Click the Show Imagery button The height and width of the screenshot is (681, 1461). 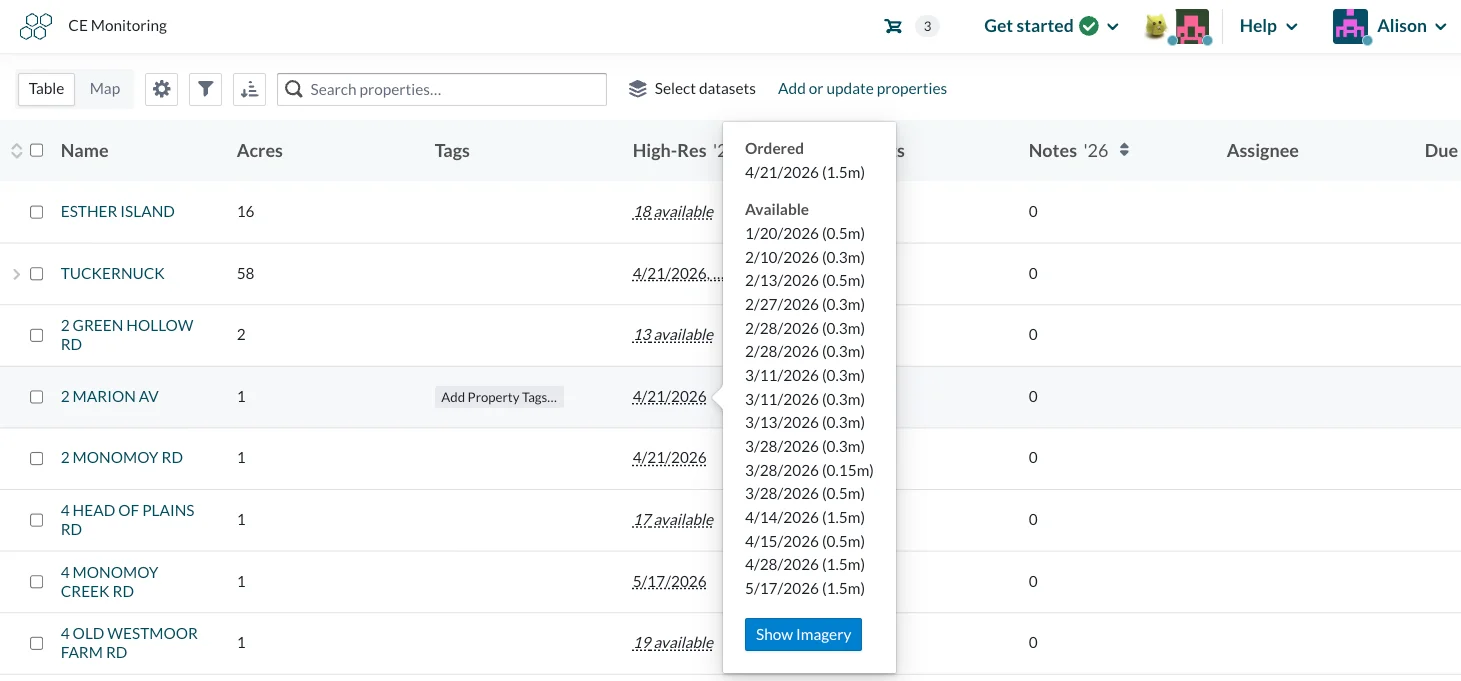[803, 634]
